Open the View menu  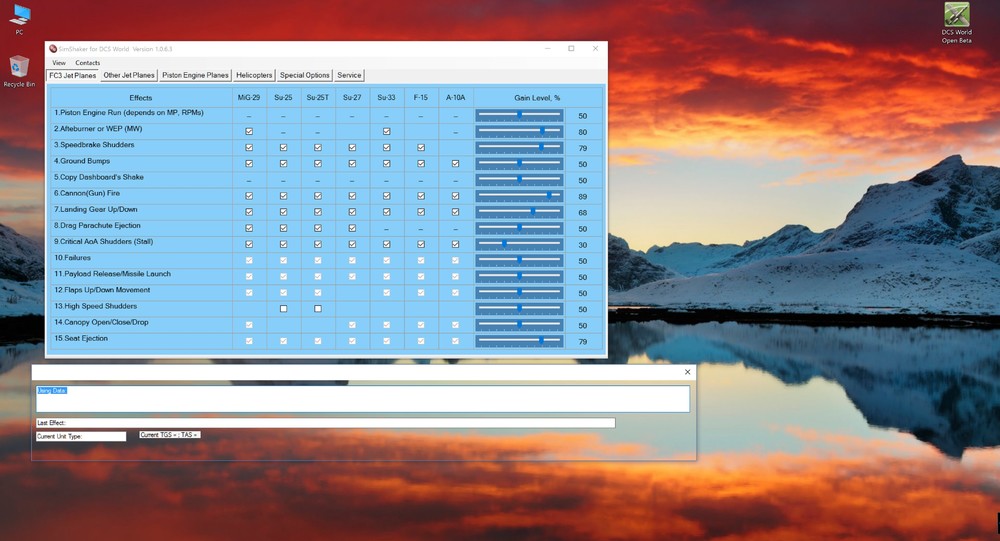pos(59,63)
